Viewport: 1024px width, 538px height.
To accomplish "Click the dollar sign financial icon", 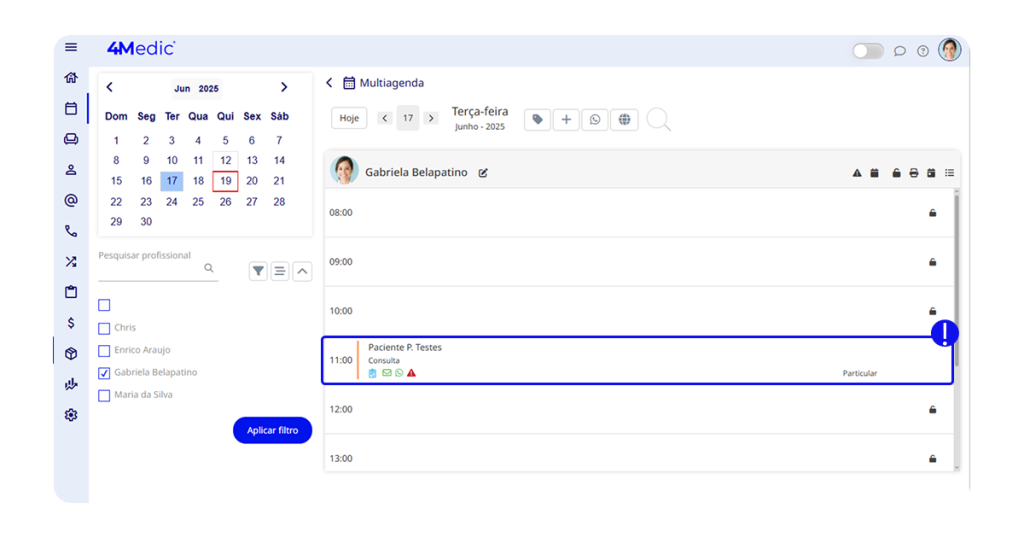I will (x=71, y=323).
